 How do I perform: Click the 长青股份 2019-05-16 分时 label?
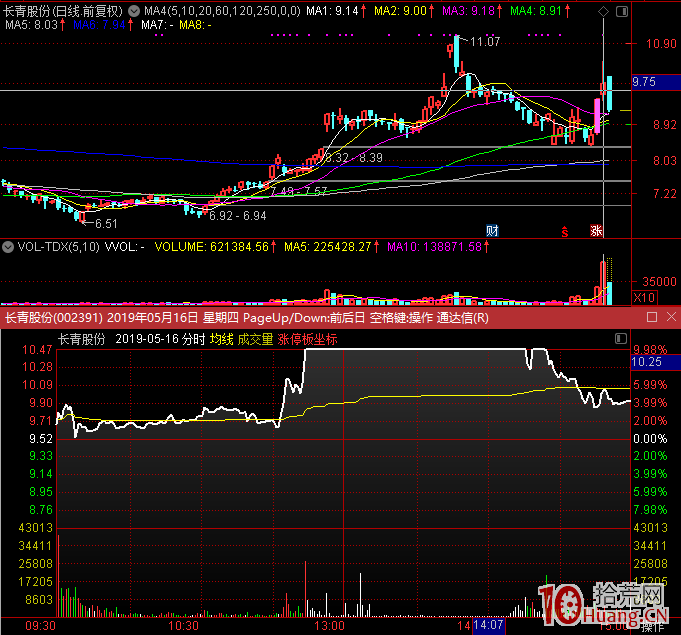[132, 339]
